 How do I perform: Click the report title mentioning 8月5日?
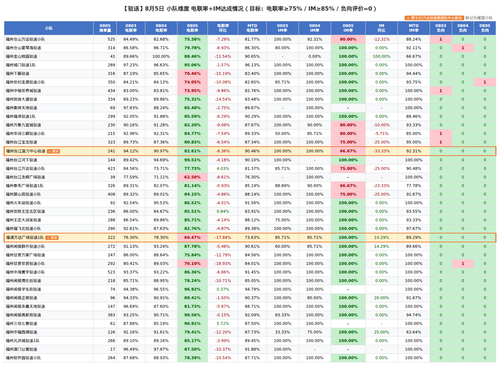coord(250,9)
